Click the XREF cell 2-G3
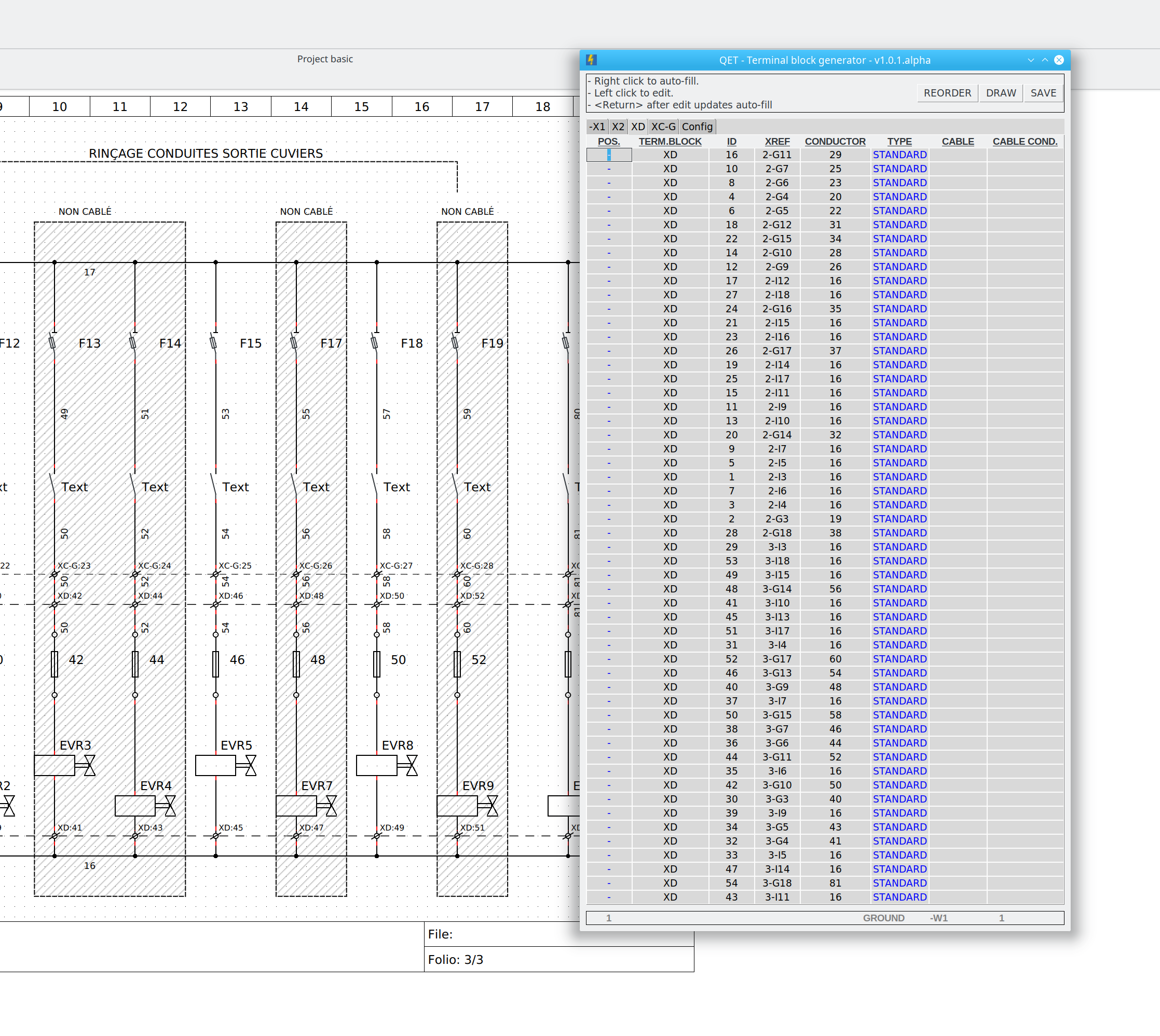This screenshot has height=1036, width=1160. (x=777, y=519)
